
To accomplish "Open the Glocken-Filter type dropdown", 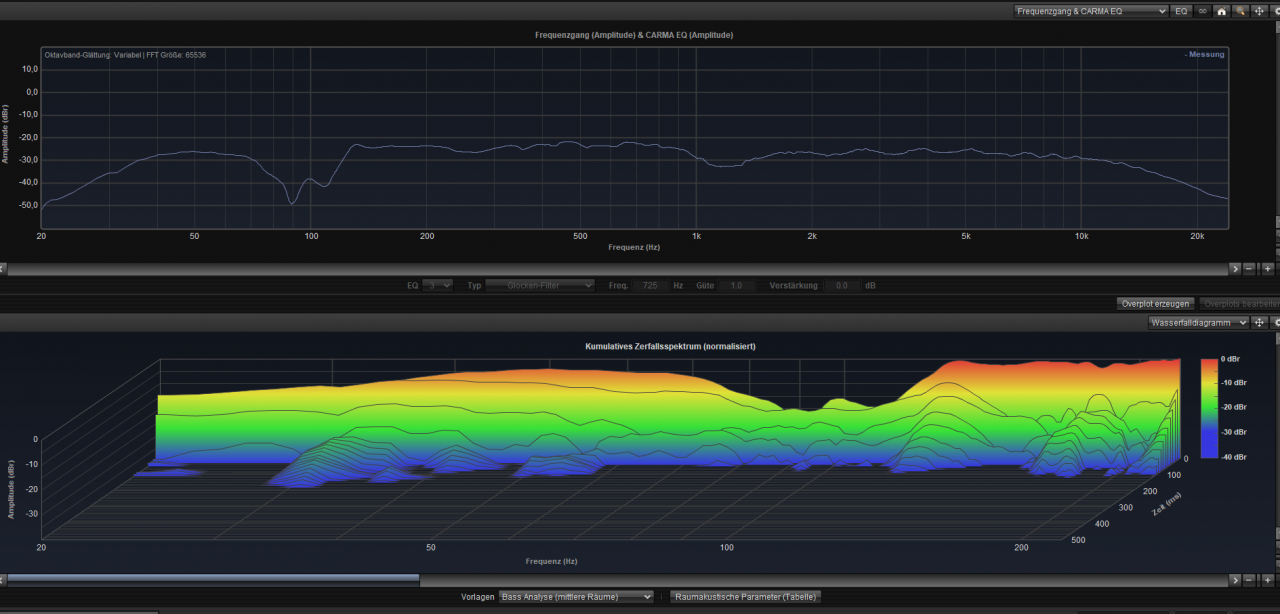I will (541, 286).
